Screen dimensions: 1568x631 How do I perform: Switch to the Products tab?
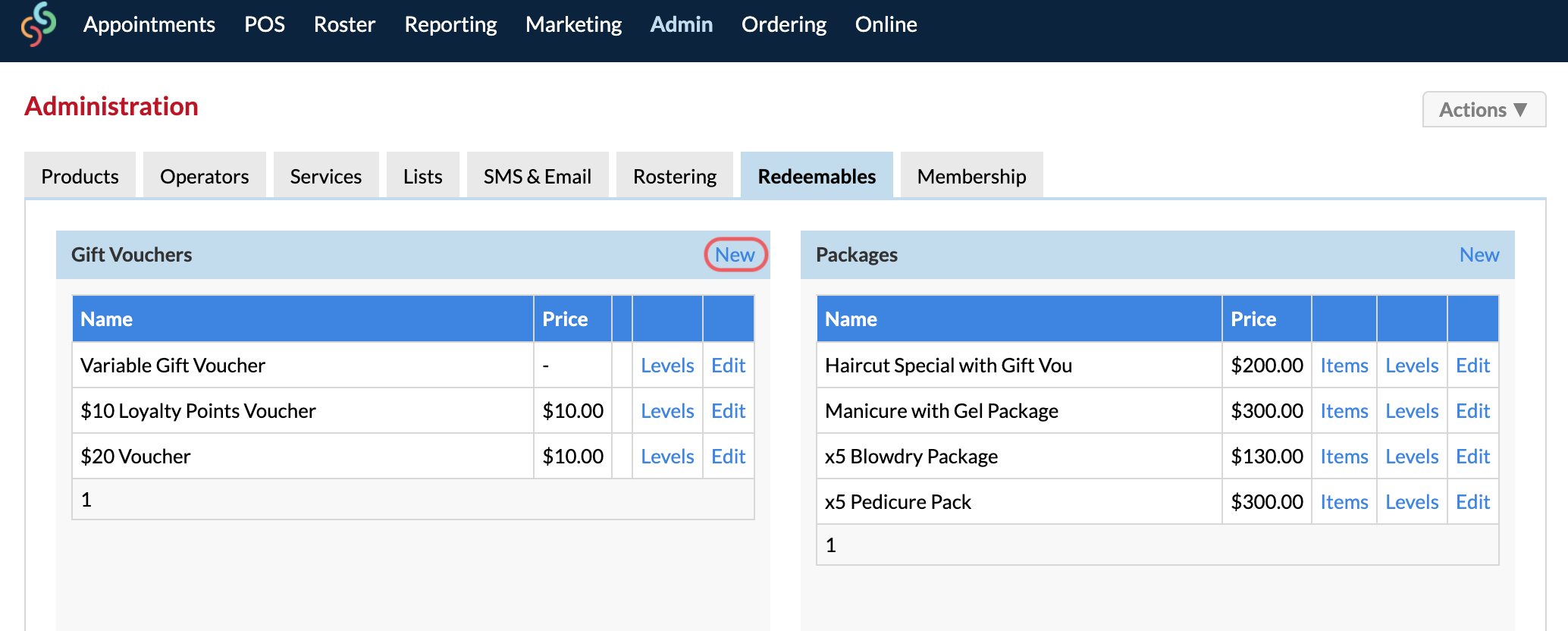click(x=80, y=176)
